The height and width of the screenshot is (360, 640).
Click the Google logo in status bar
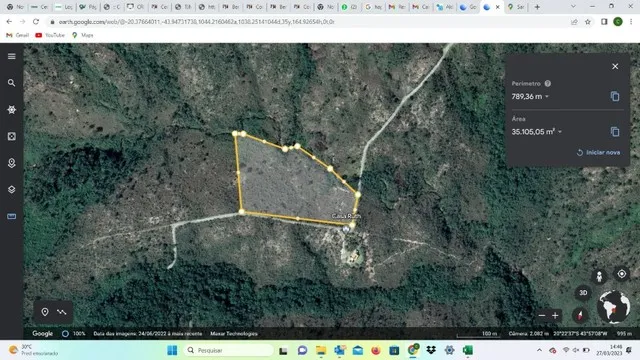[42, 333]
